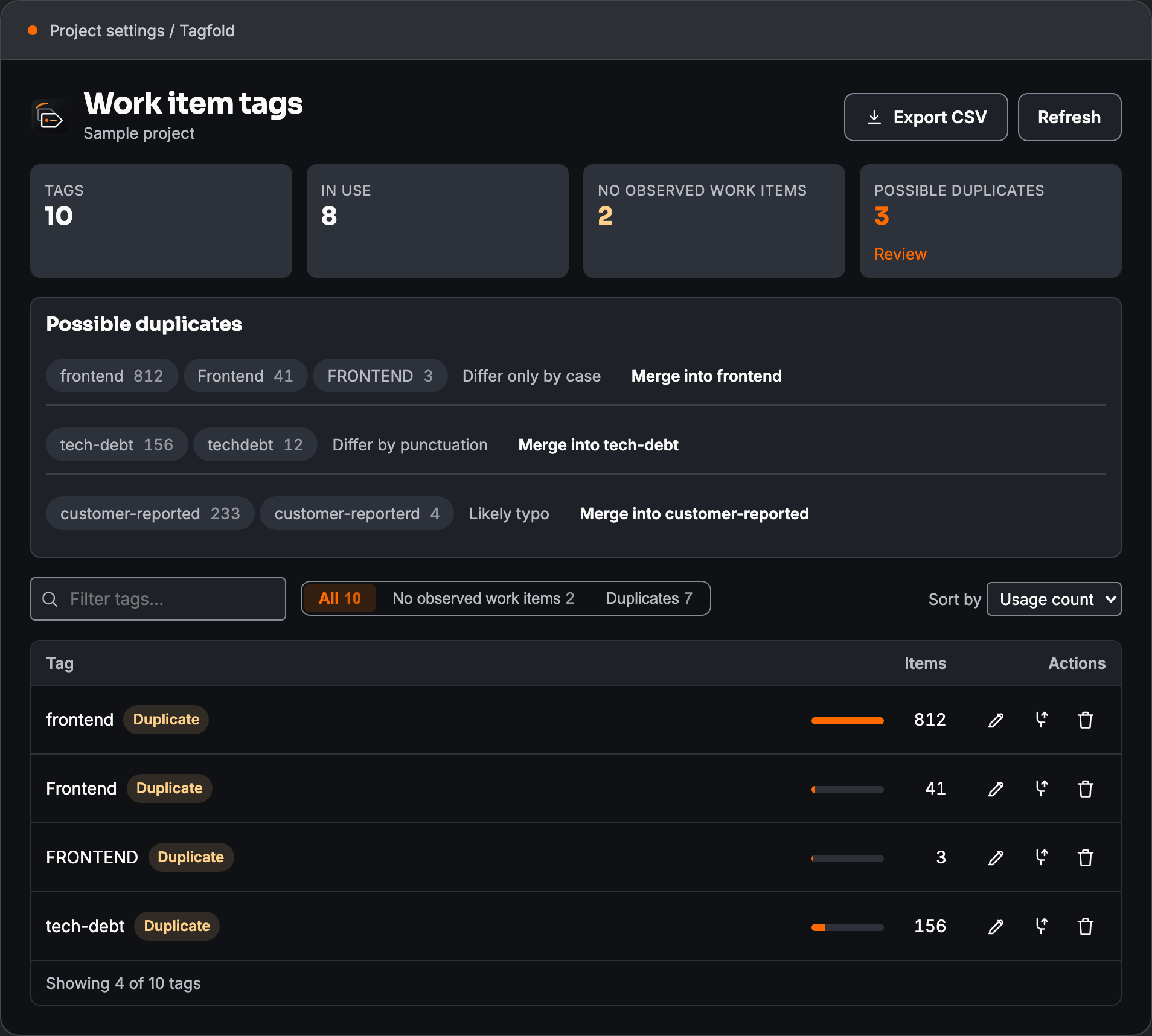The width and height of the screenshot is (1152, 1036).
Task: Click Merge into customer-reported
Action: 694,514
